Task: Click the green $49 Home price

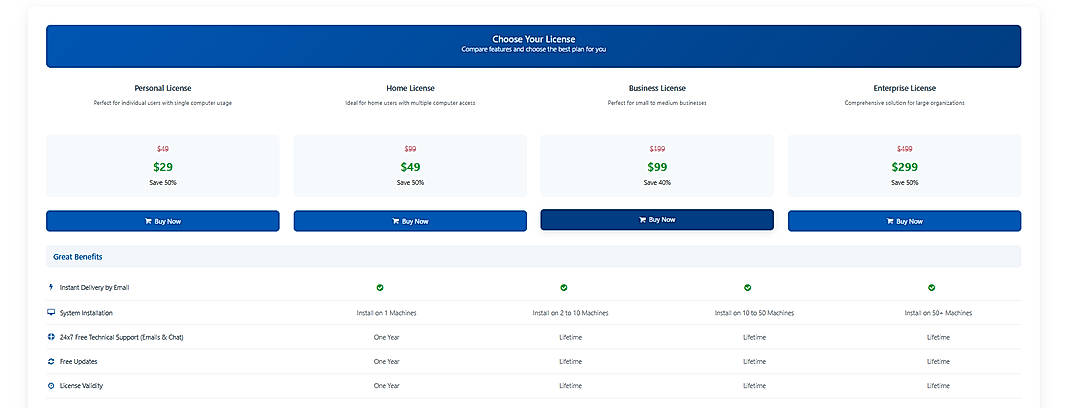Action: click(x=410, y=167)
